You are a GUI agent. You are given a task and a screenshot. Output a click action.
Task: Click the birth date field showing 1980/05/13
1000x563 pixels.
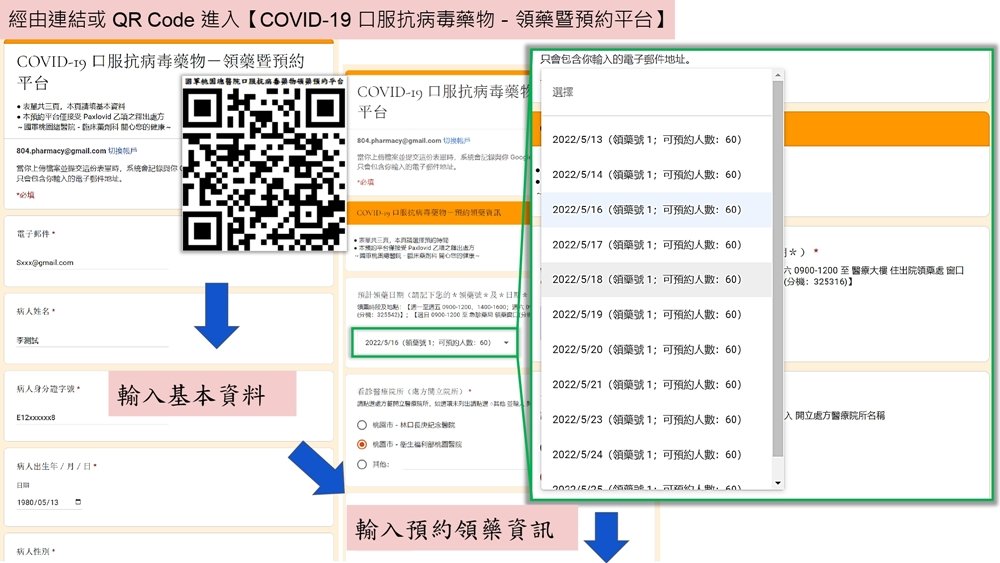49,502
